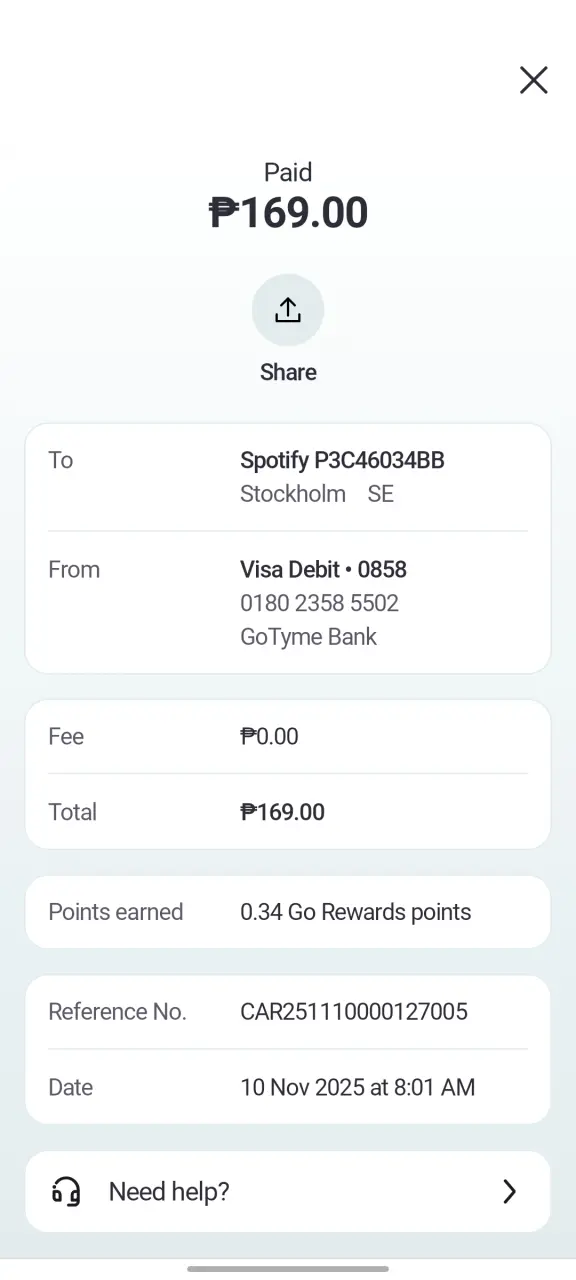
Task: Tap the ₱0.00 fee amount
Action: click(269, 737)
